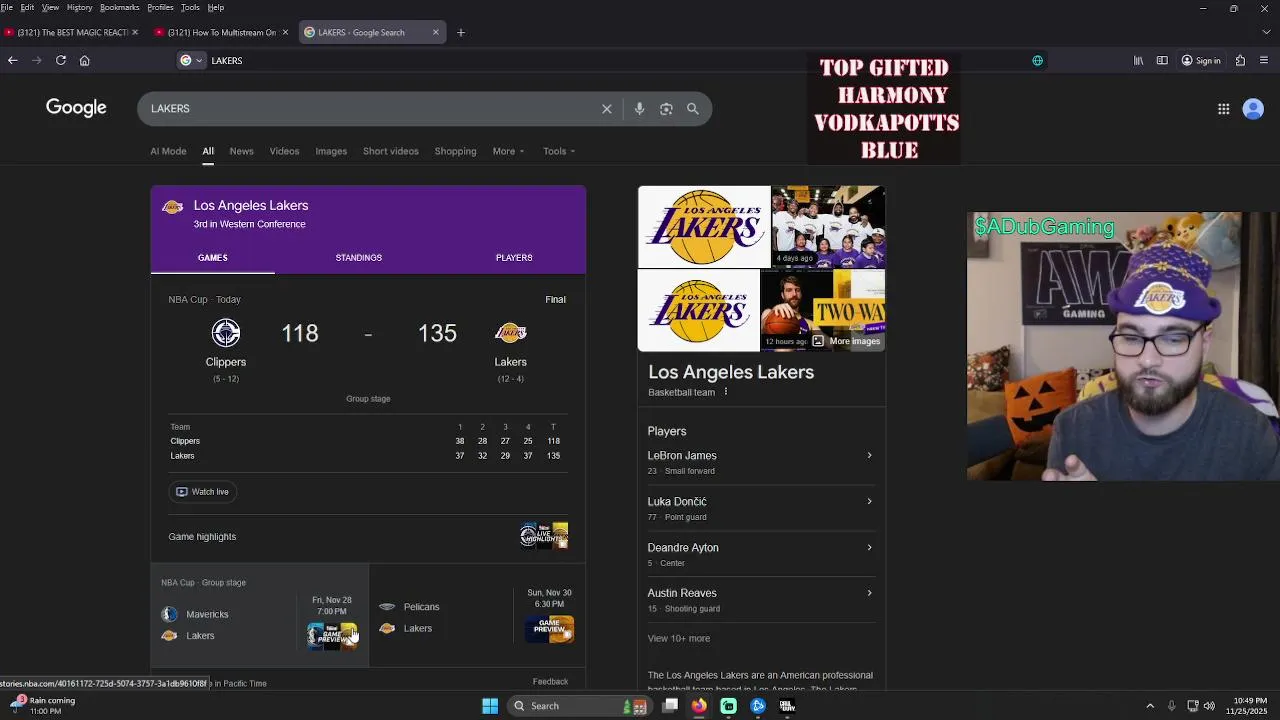Open volume control in system tray

click(1209, 706)
